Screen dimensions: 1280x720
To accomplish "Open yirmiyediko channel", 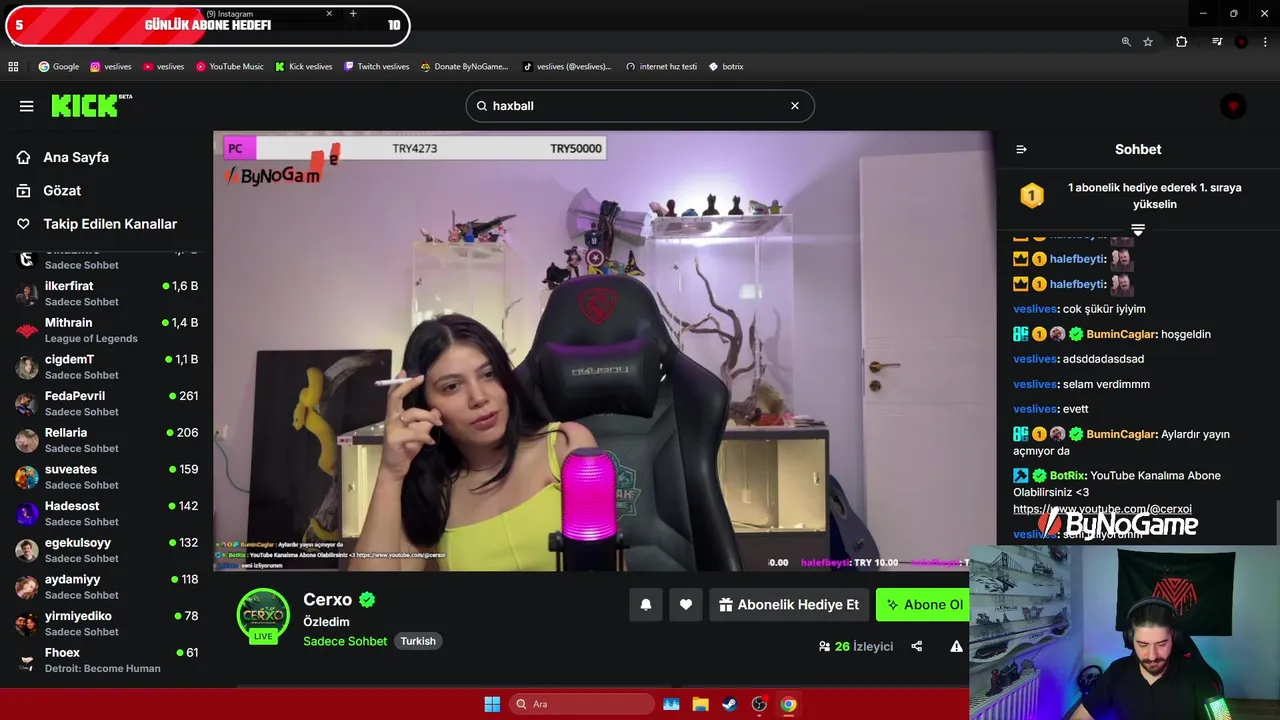I will [x=106, y=623].
